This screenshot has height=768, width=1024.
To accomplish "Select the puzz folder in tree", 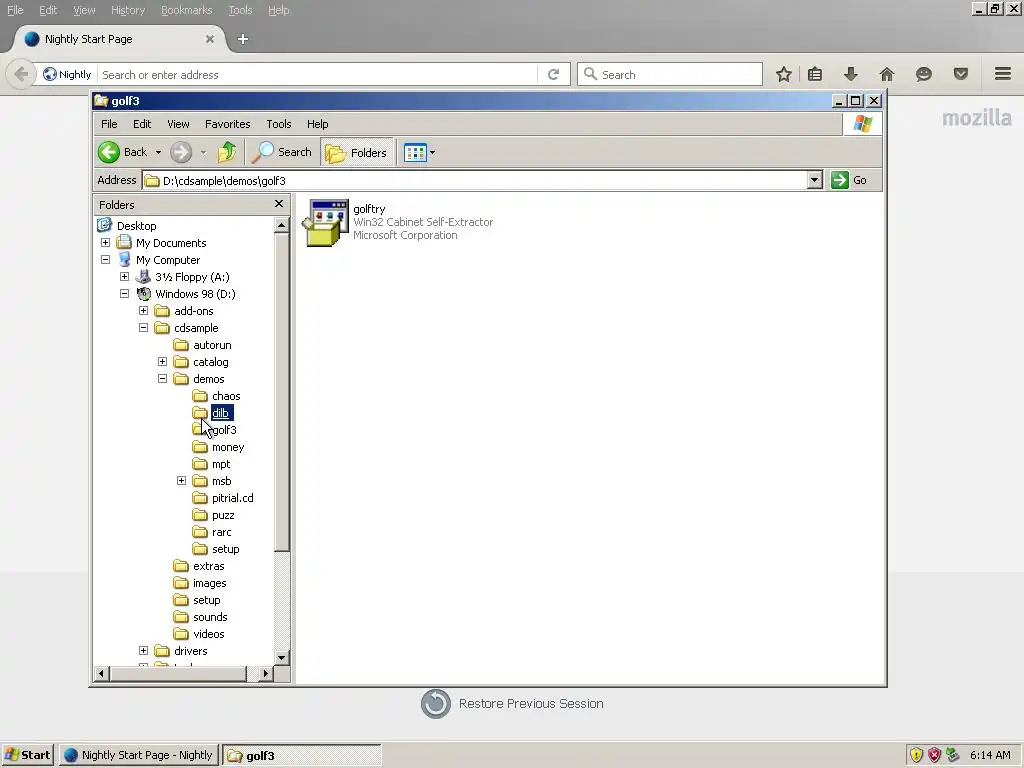I will click(223, 515).
